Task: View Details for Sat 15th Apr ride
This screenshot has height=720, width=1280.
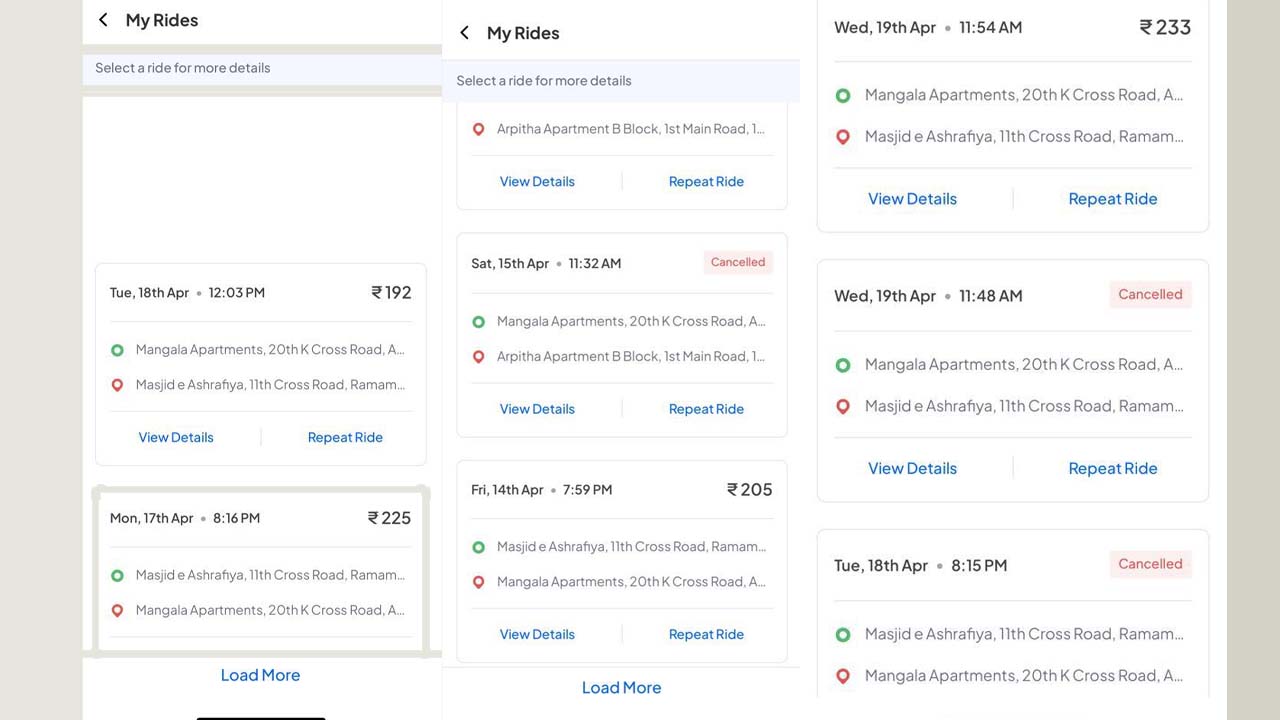Action: (537, 409)
